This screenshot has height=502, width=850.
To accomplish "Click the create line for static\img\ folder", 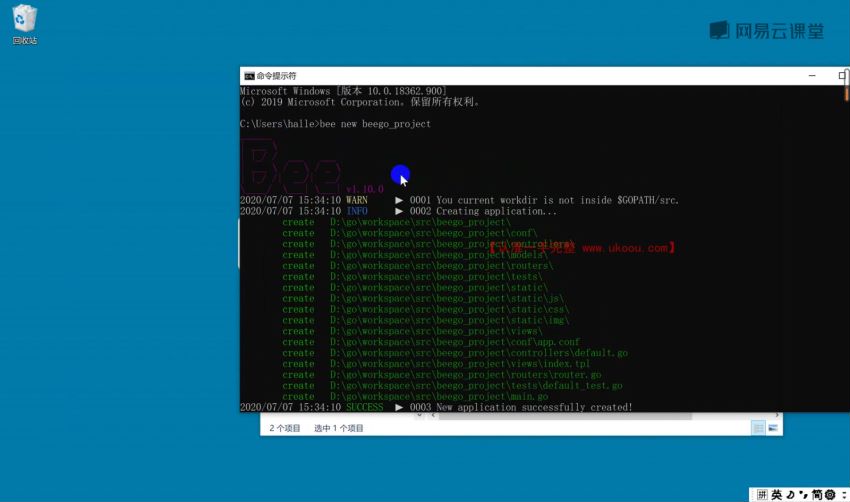I will pos(426,320).
